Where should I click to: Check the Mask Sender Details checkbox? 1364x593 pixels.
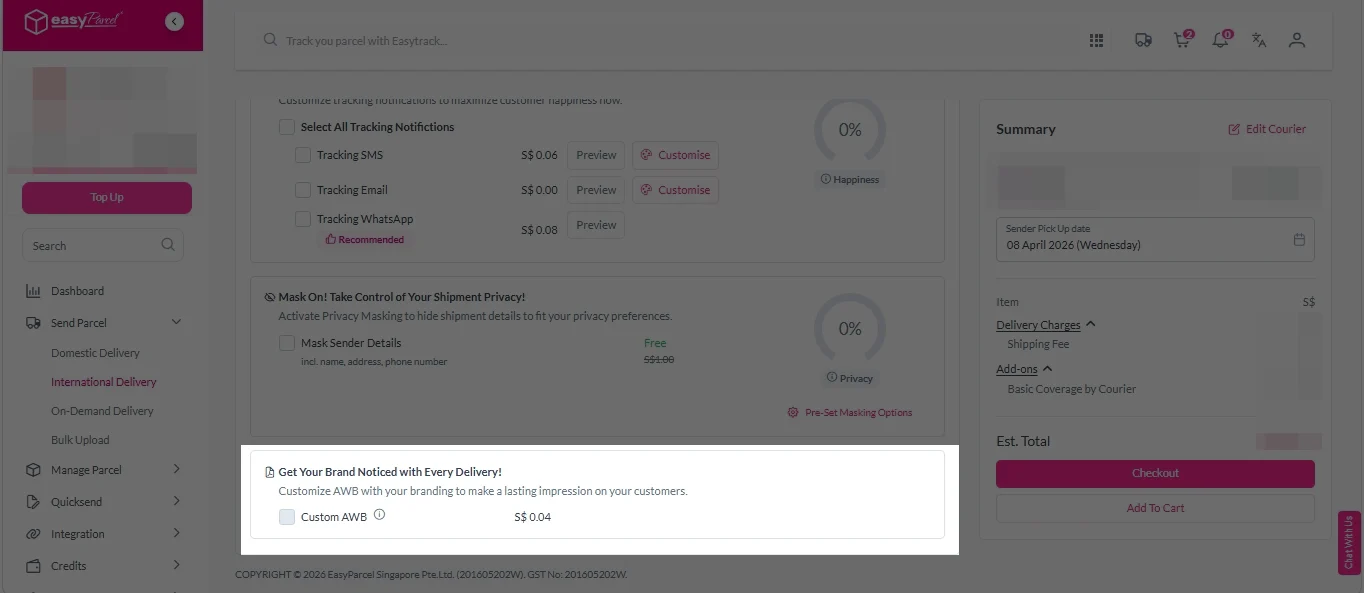(287, 343)
